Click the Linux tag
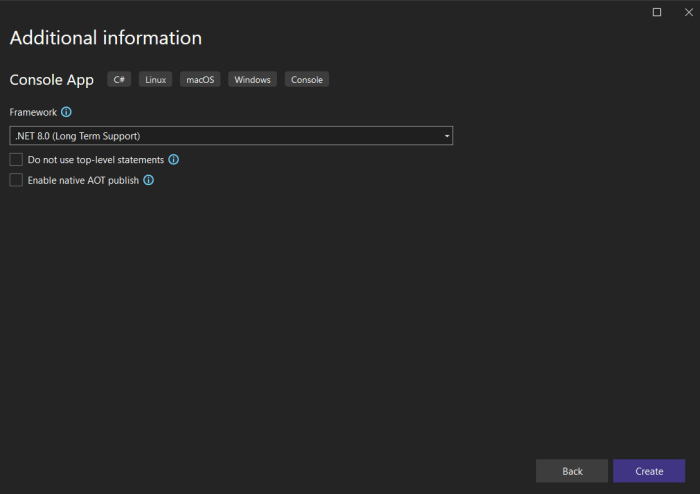This screenshot has height=494, width=700. click(x=155, y=79)
